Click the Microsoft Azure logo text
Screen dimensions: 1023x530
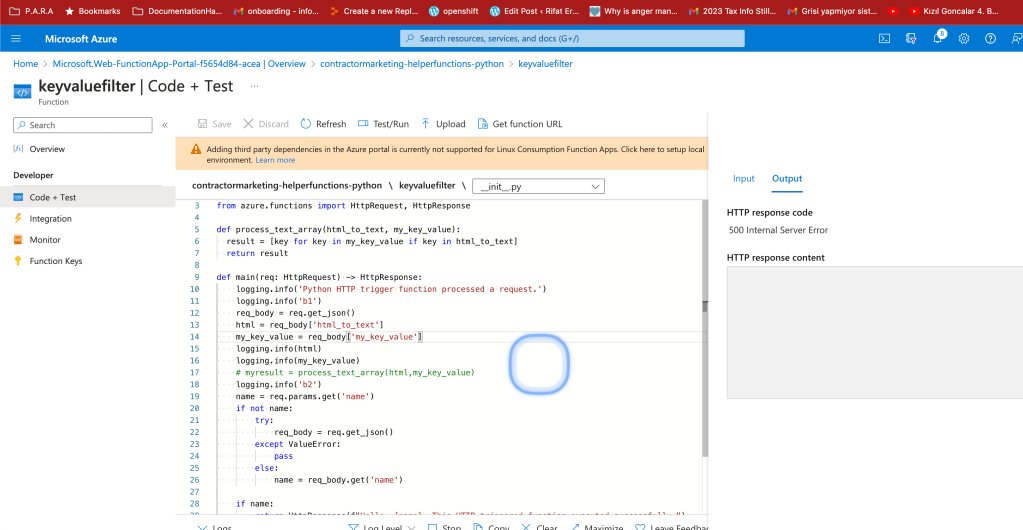(x=81, y=39)
